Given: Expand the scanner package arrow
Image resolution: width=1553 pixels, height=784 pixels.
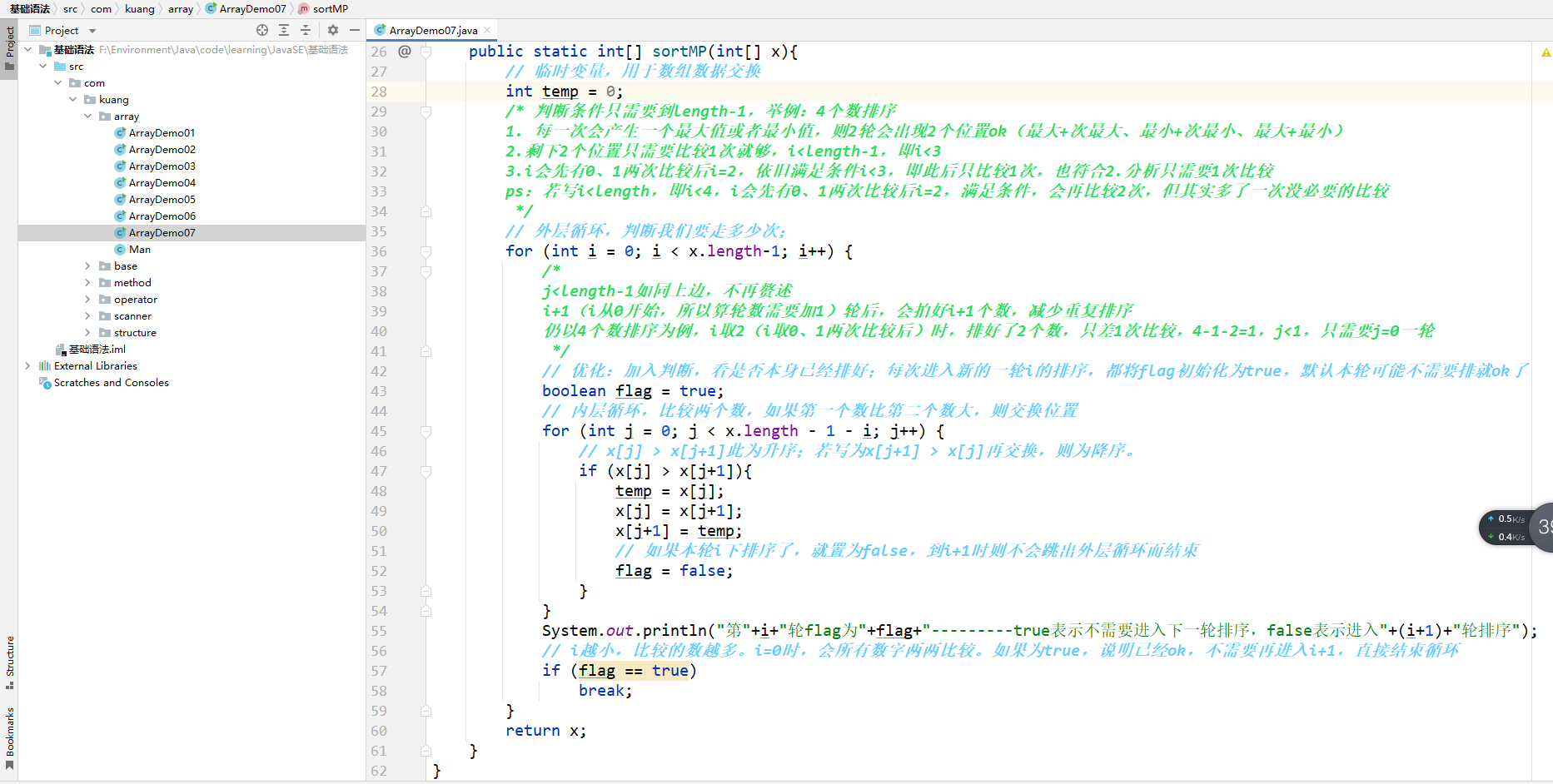Looking at the screenshot, I should coord(88,316).
